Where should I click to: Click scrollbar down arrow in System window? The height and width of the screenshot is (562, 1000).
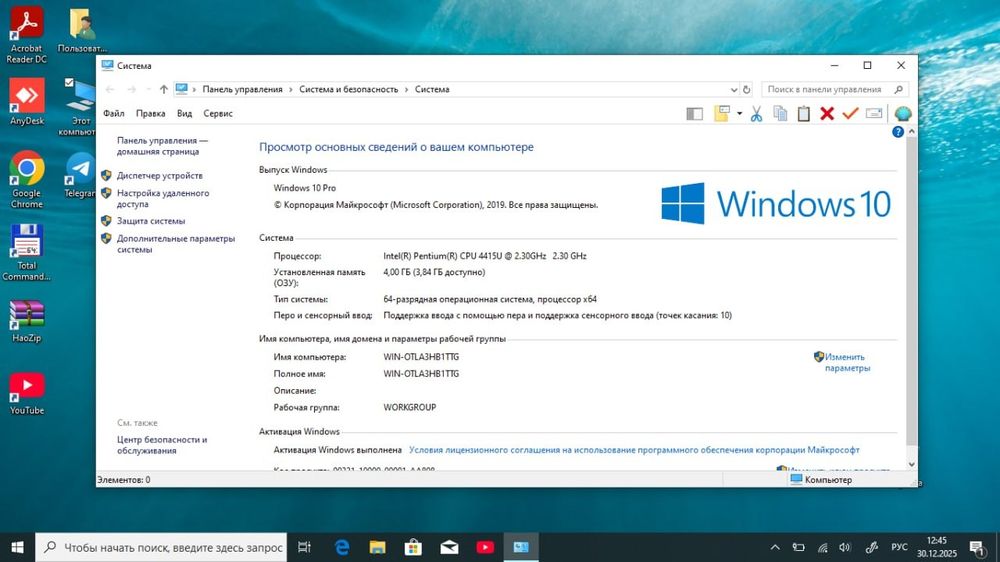[911, 464]
